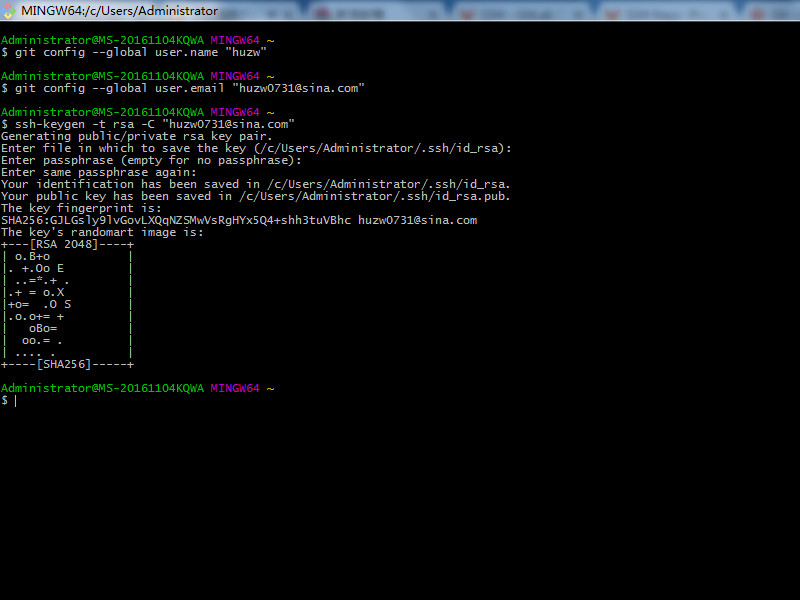The height and width of the screenshot is (600, 800).
Task: Click the Git Bash icon in title bar
Action: [x=8, y=11]
